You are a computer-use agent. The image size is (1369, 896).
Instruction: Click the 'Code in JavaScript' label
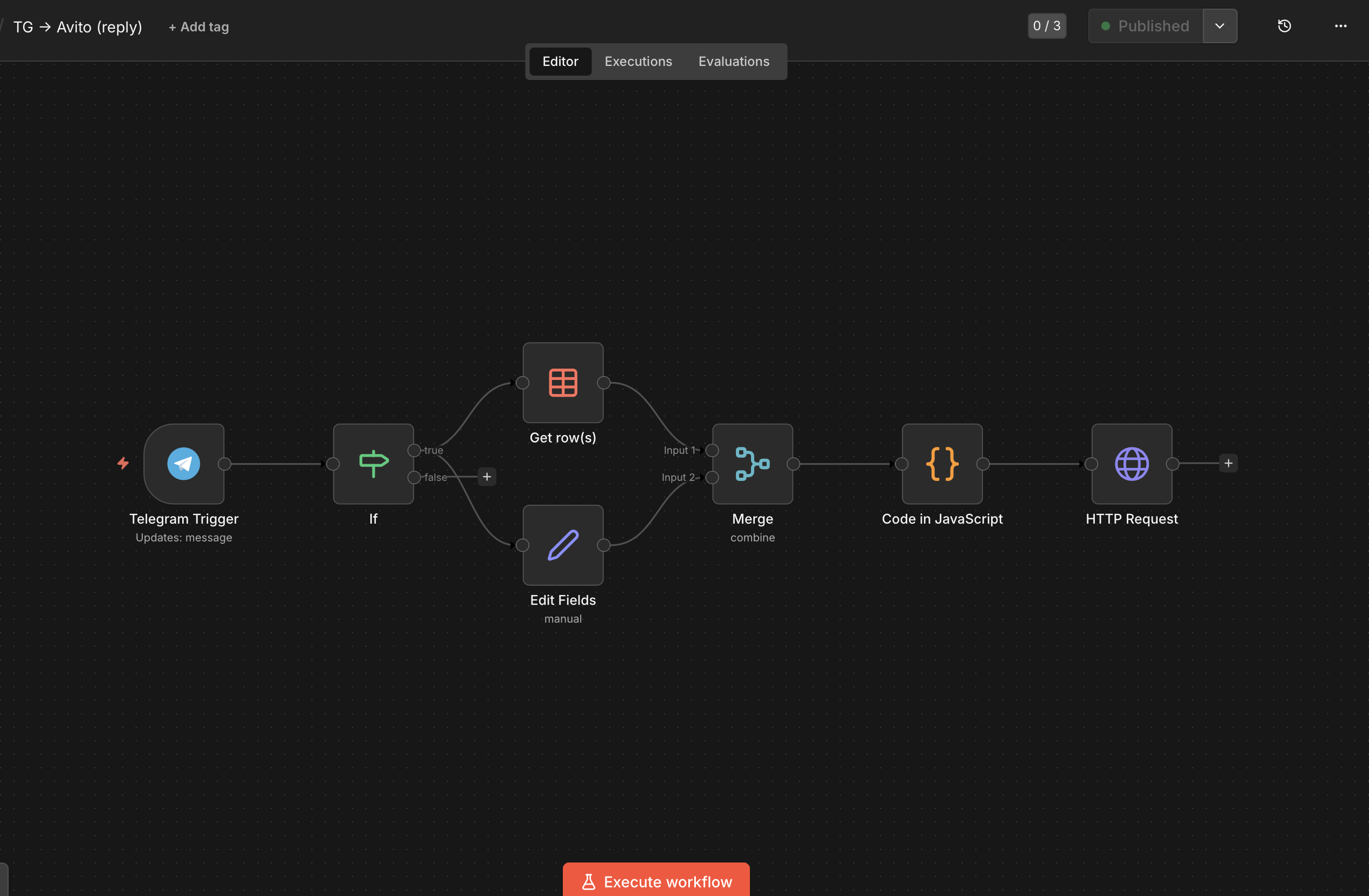pos(942,519)
